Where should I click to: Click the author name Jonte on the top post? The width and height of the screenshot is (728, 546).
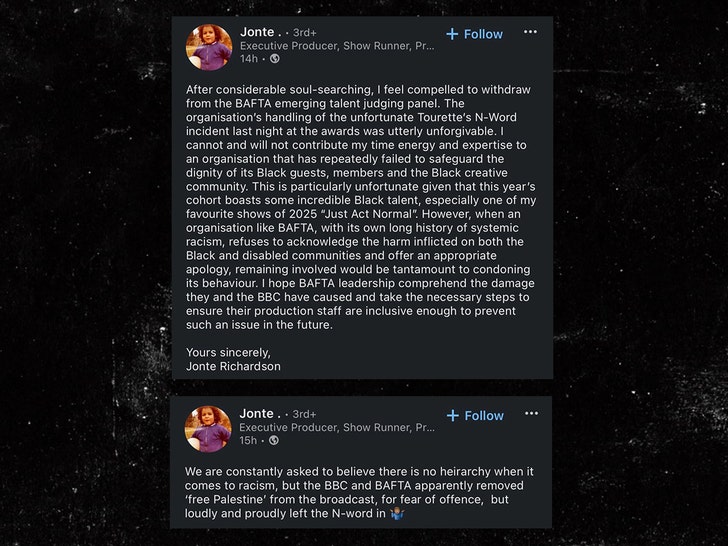pos(257,32)
